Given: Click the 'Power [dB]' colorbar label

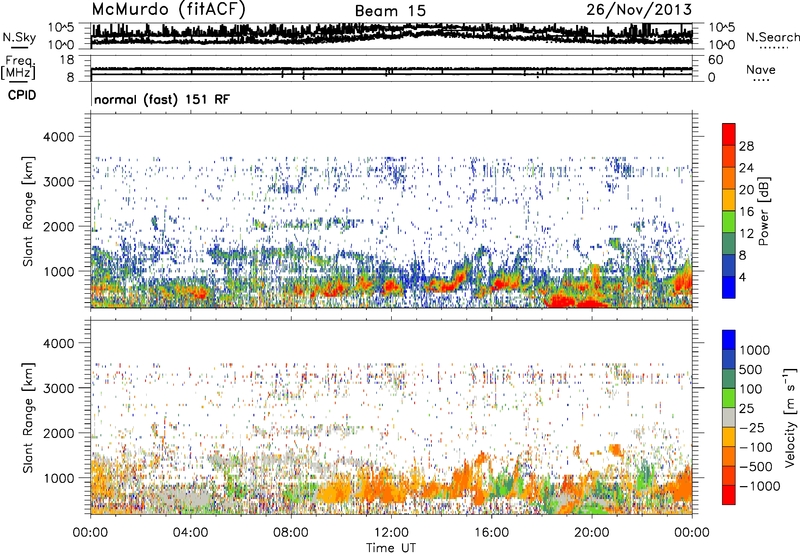Looking at the screenshot, I should (764, 211).
